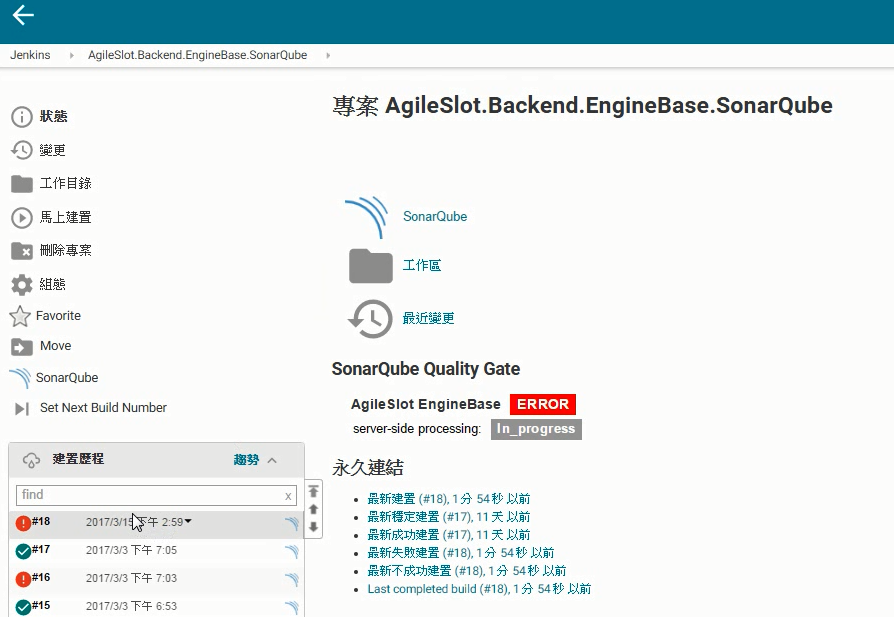Move up one page in build history
Screen dimensions: 894x617
pyautogui.click(x=314, y=509)
